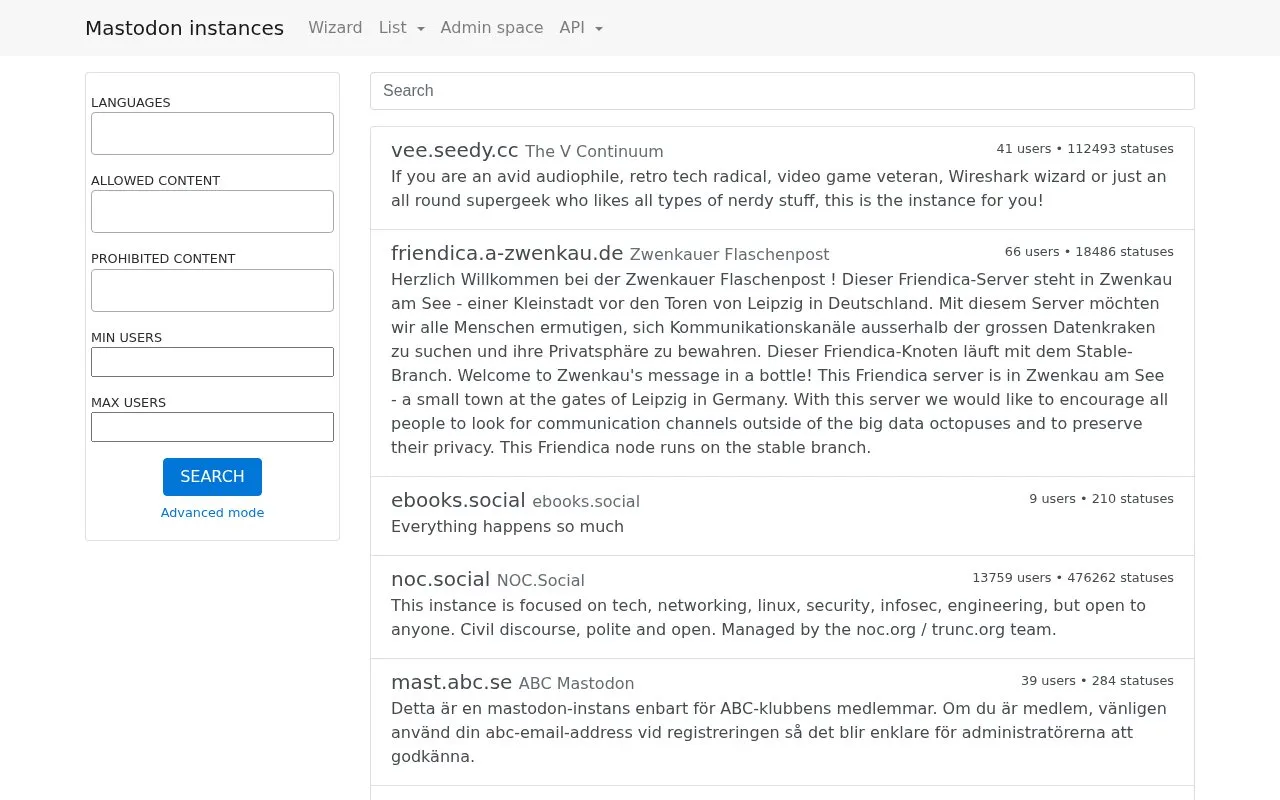1280x800 pixels.
Task: Click the MAX USERS label
Action: click(128, 403)
